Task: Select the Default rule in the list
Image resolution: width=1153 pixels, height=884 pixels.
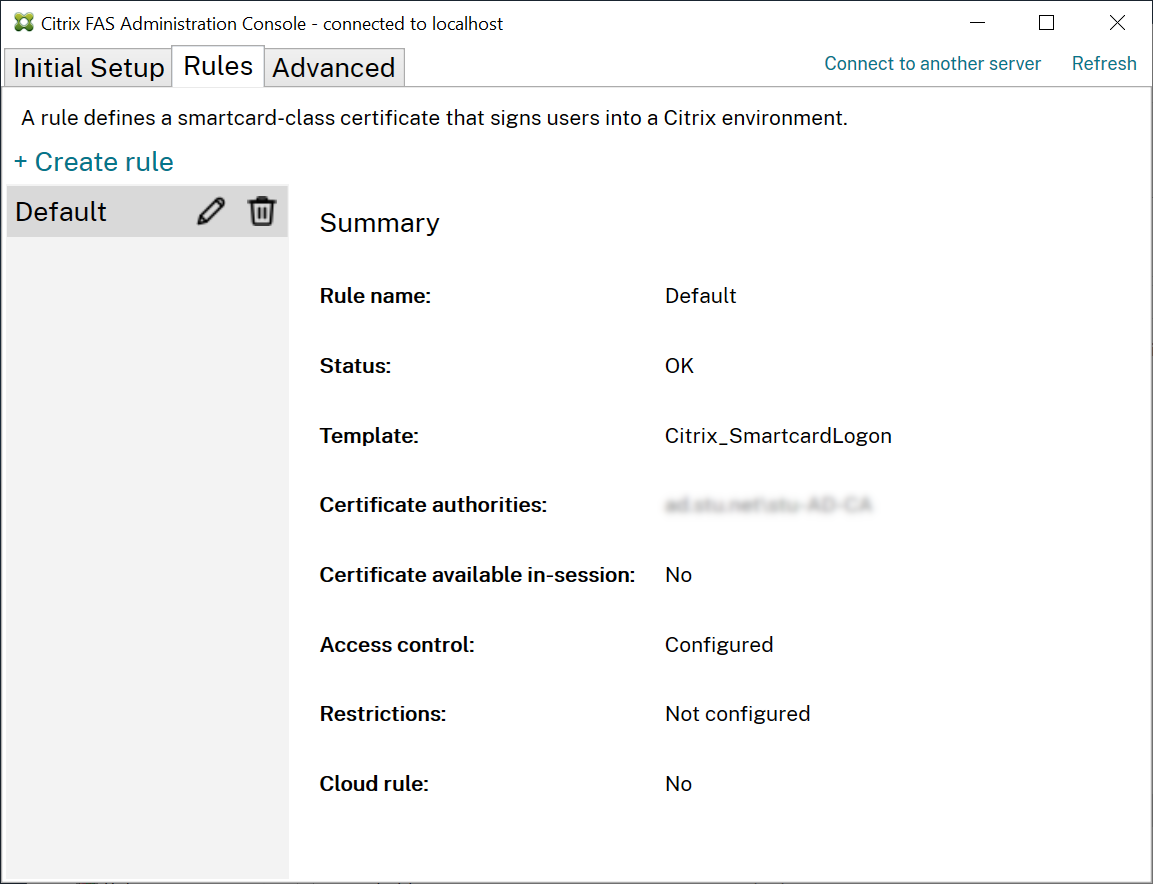Action: click(x=61, y=212)
